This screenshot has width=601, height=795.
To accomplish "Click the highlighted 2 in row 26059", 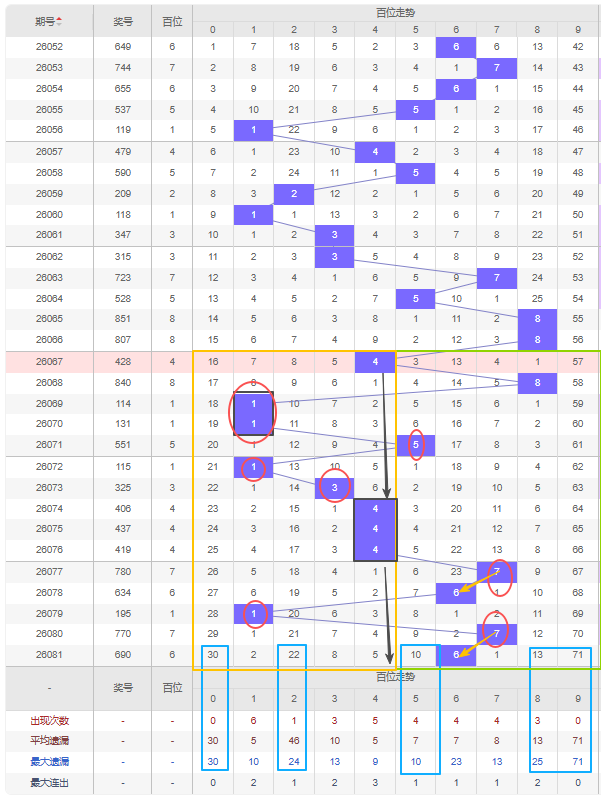I will [294, 194].
